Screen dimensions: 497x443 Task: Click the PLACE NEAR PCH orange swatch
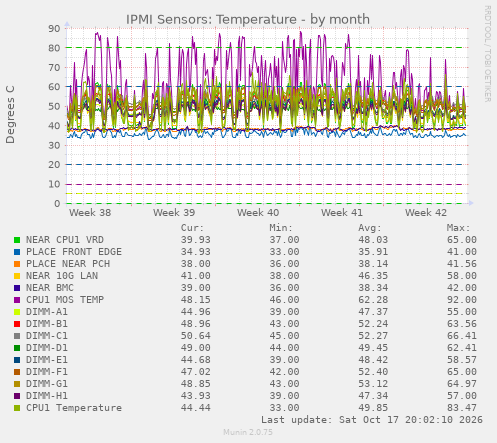(x=17, y=264)
